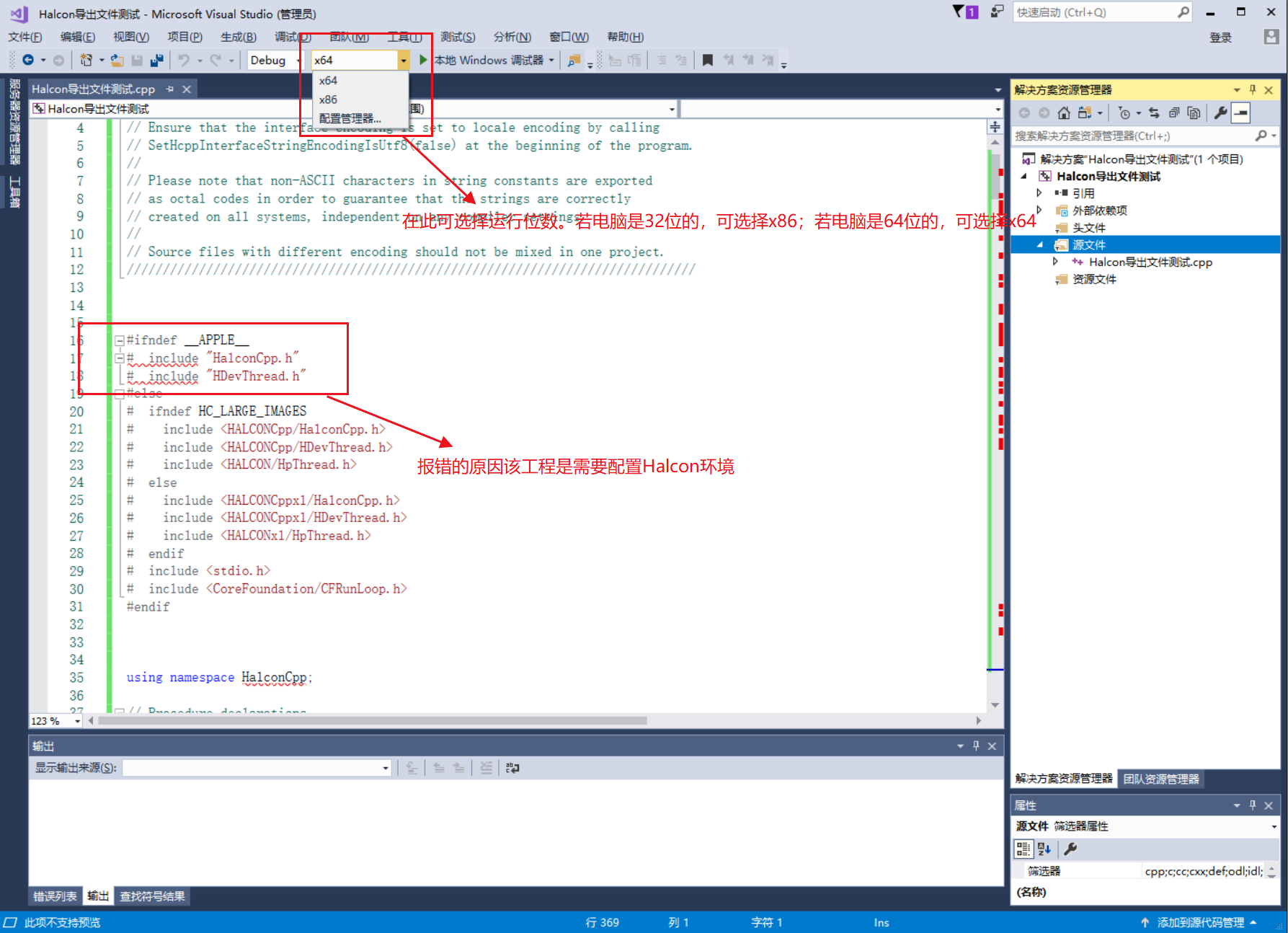Click 添加到源代码管理 in status bar
Image resolution: width=1288 pixels, height=933 pixels.
1199,922
